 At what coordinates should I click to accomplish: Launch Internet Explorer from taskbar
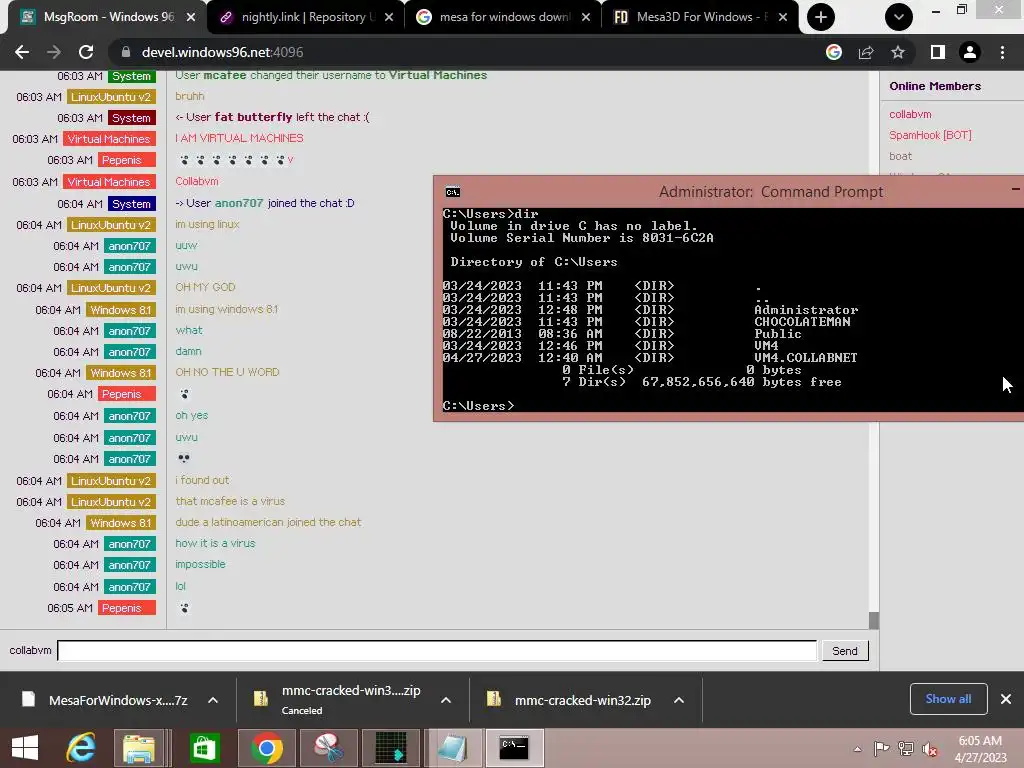pos(81,748)
